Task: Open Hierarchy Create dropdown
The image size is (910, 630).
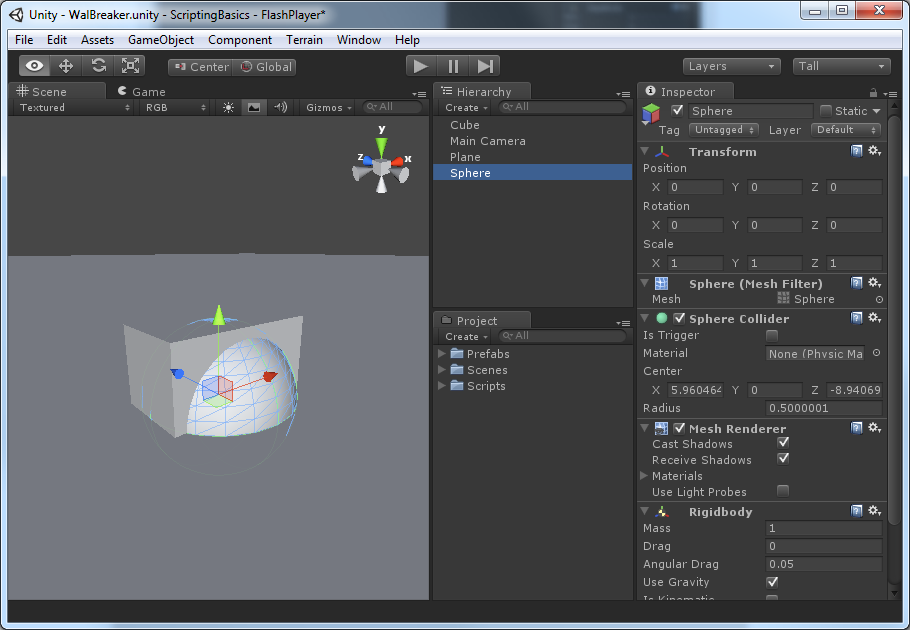Action: (466, 107)
